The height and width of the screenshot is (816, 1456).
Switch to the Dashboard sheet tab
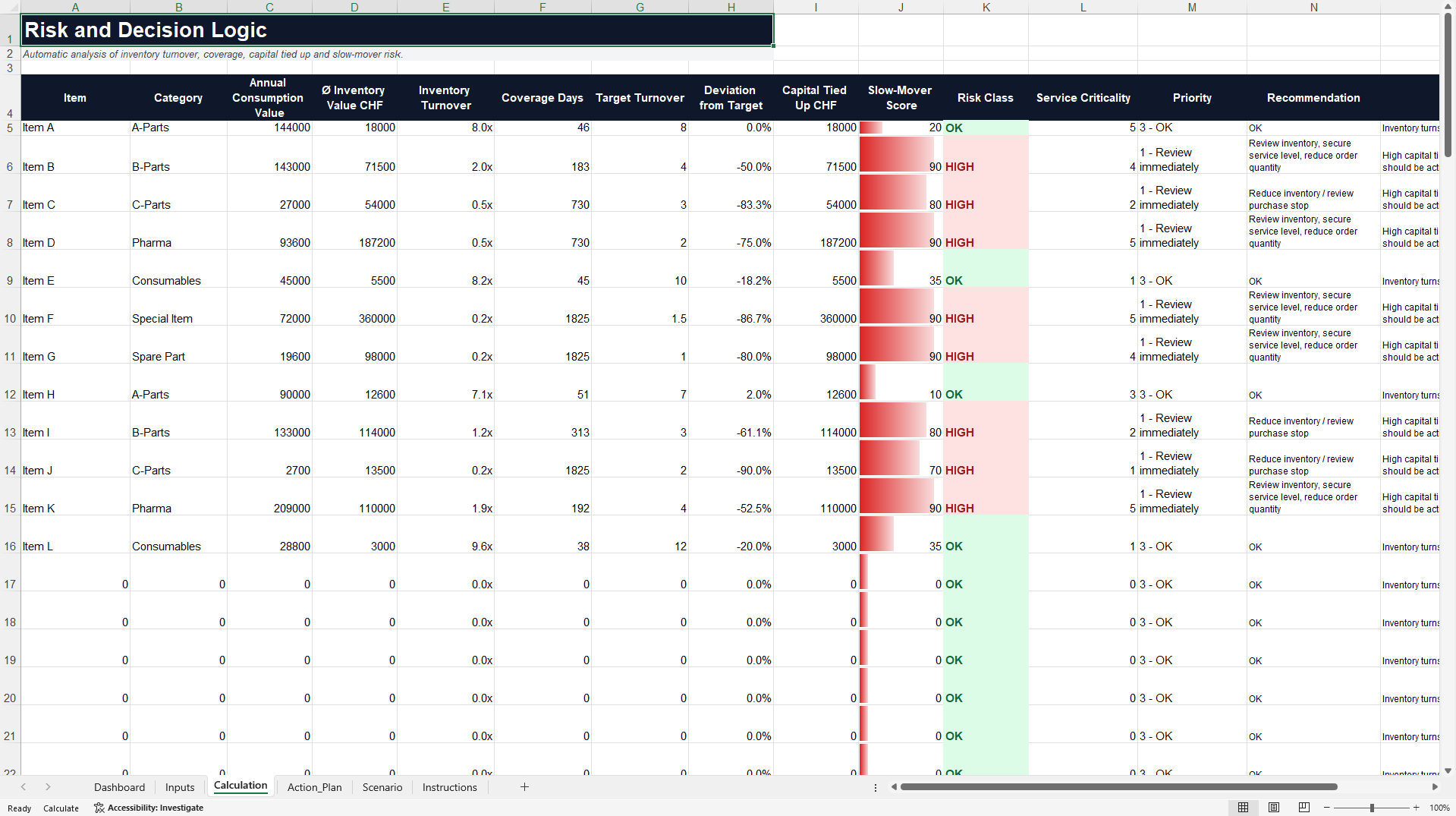click(x=119, y=787)
